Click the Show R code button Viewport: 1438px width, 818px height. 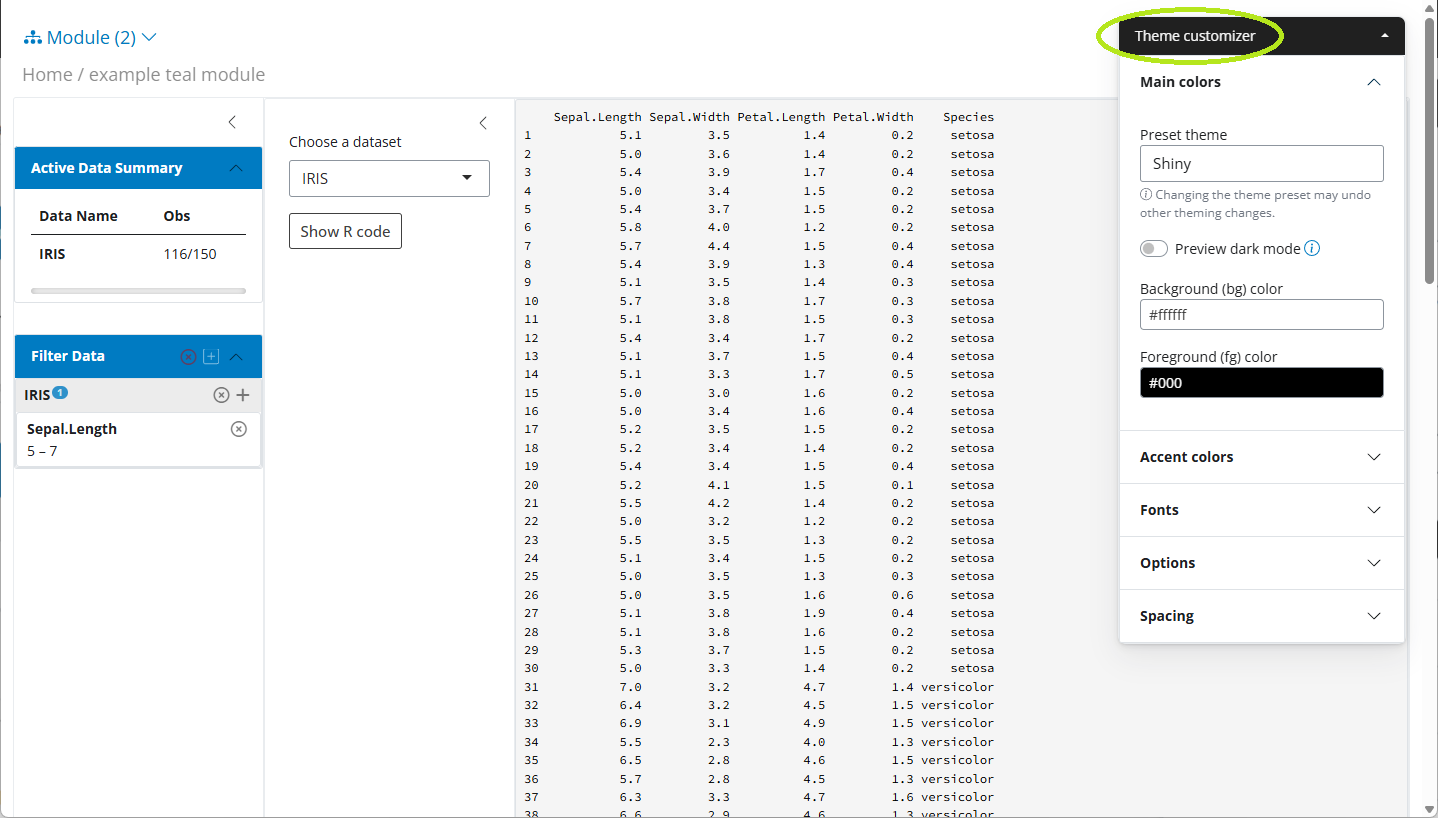(x=345, y=231)
